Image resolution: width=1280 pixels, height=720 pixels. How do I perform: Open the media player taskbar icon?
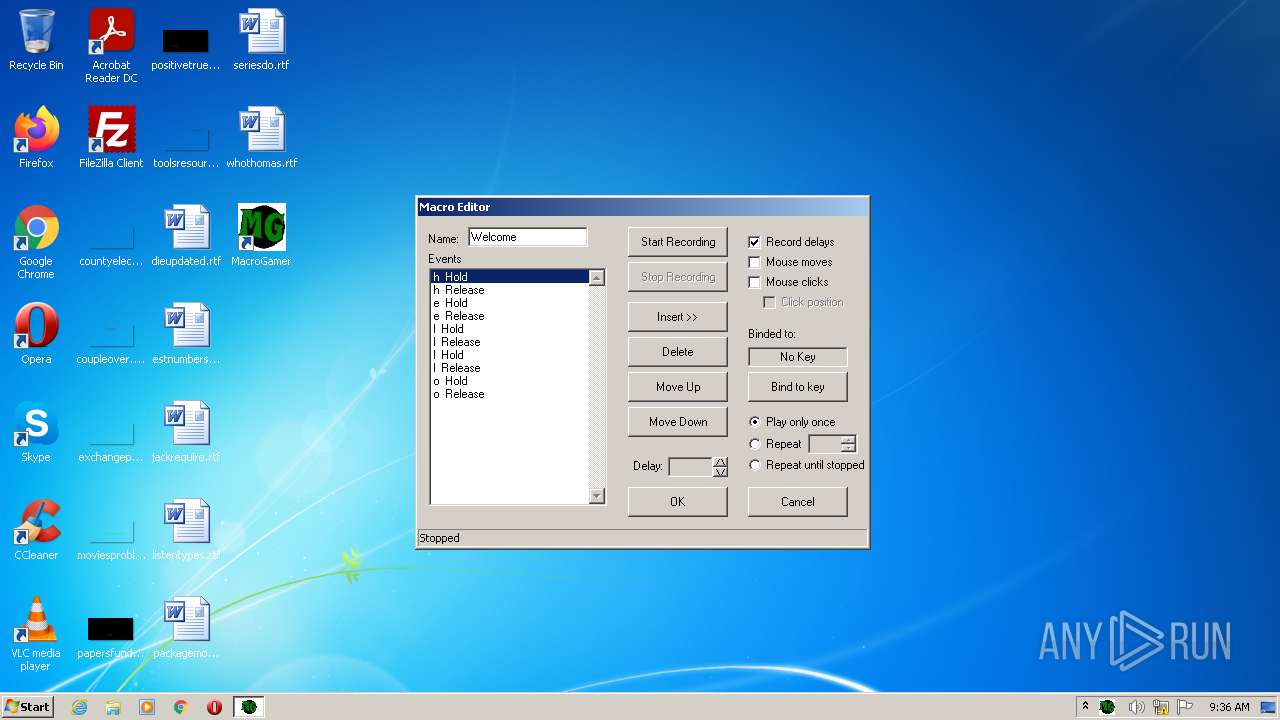(x=147, y=707)
